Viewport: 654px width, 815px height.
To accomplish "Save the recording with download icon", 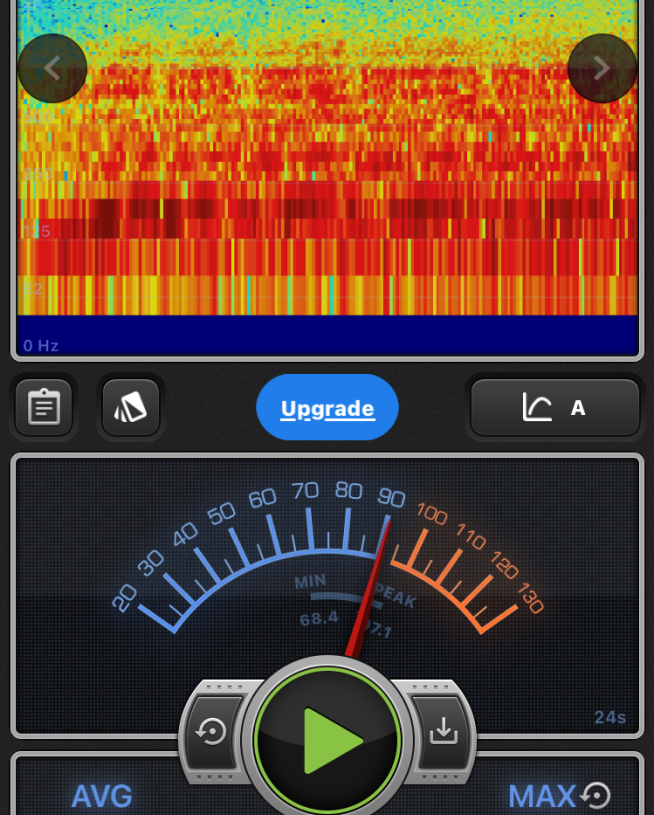I will [442, 732].
